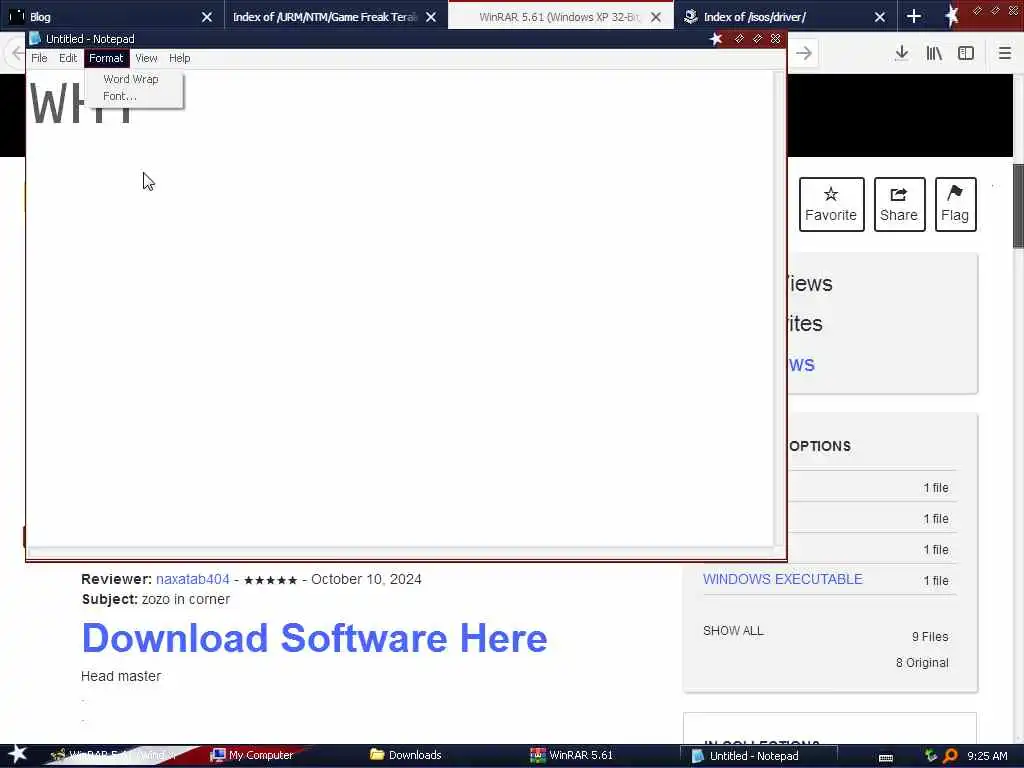
Task: Switch to WinRAR 5.61 browser tab
Action: 559,17
